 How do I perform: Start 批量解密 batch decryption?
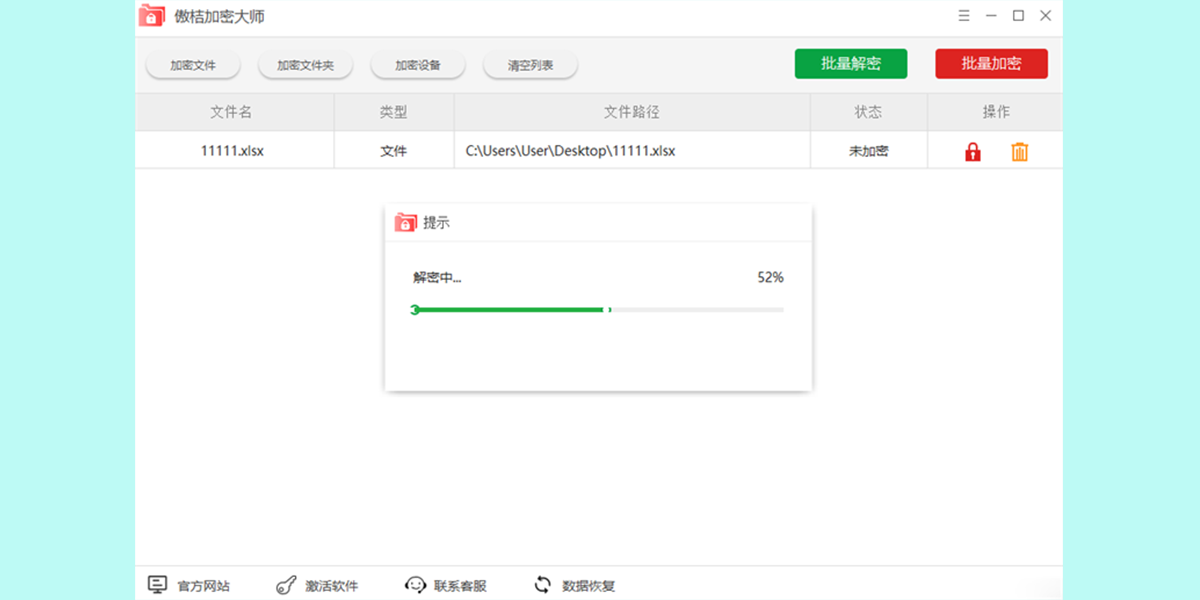point(851,63)
